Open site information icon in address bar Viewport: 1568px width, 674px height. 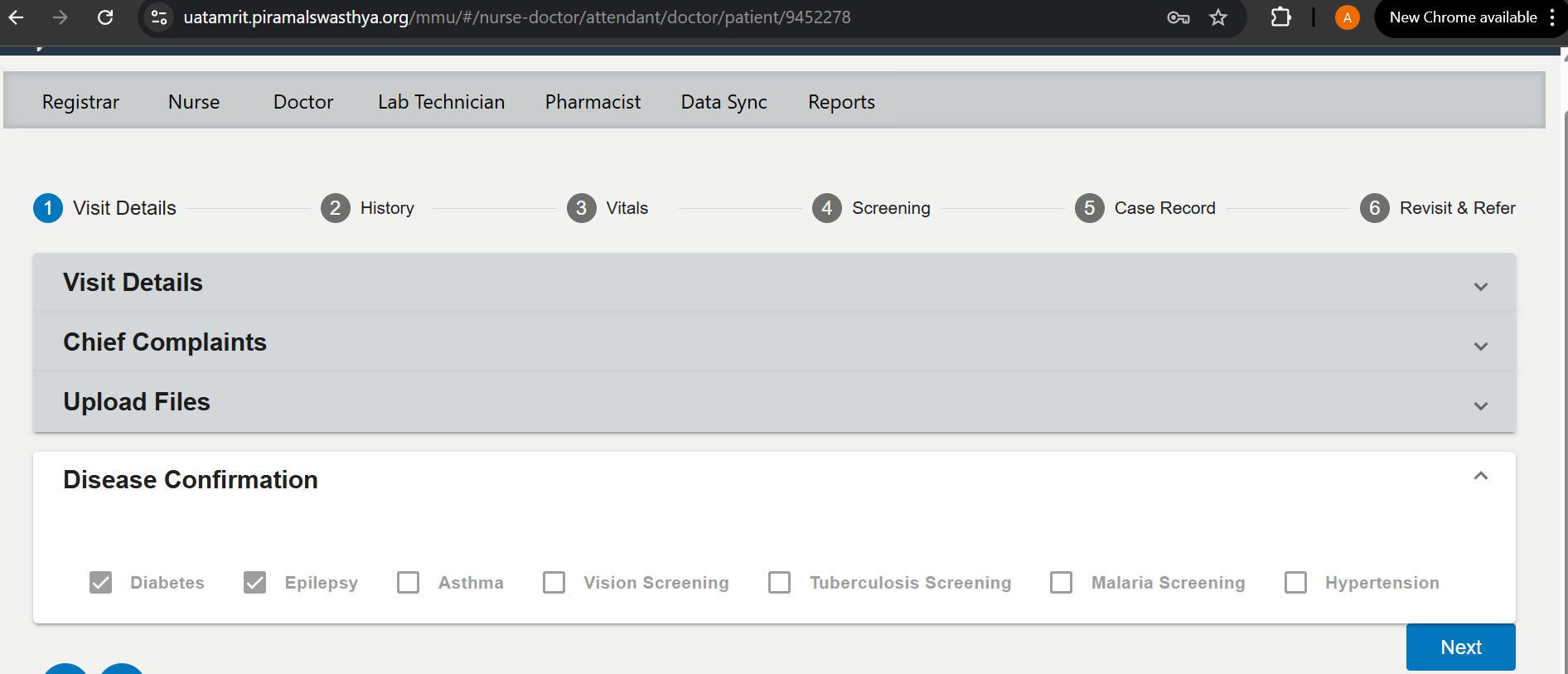point(159,17)
